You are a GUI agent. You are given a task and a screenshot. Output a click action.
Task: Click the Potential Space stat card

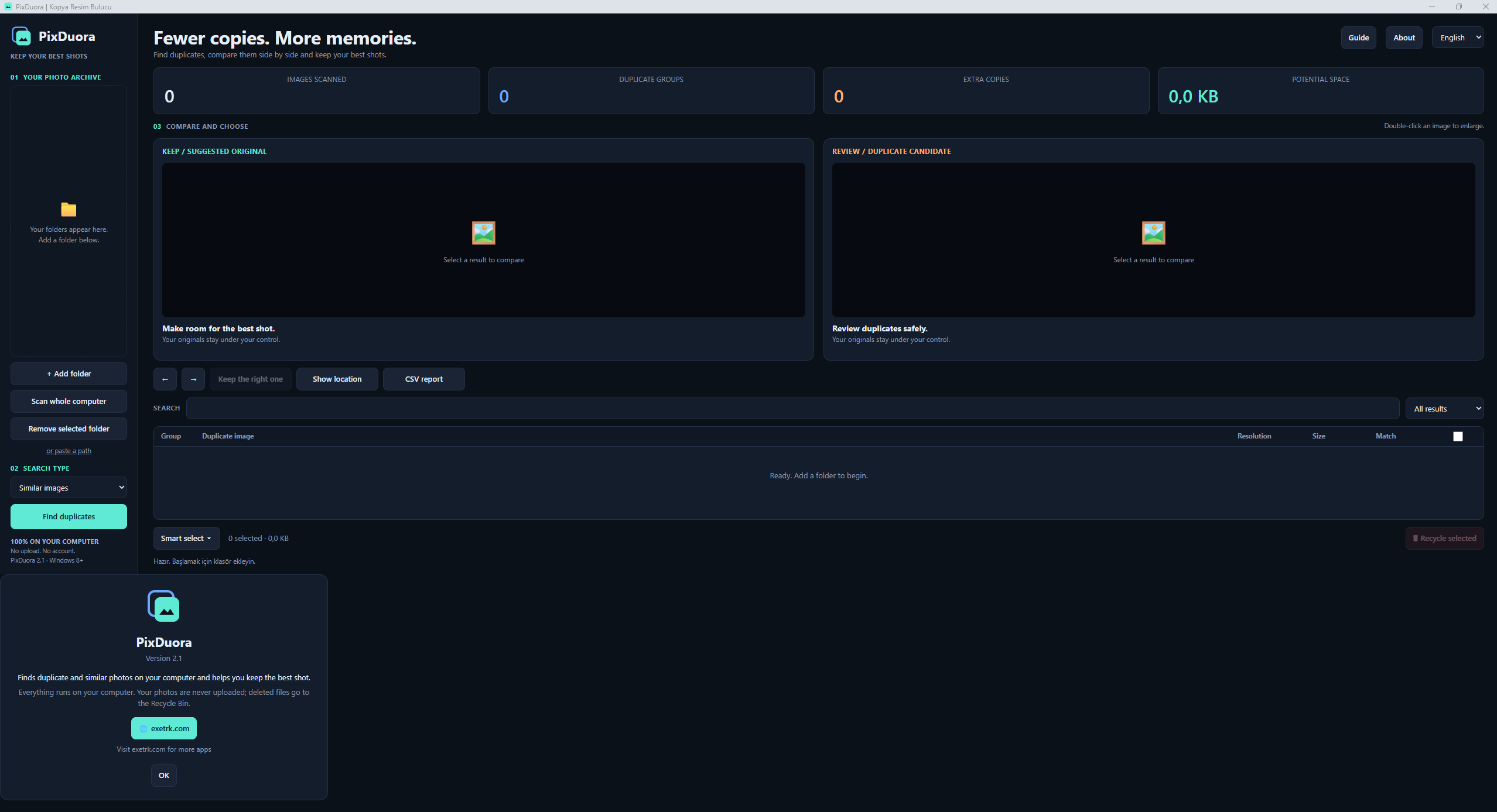pyautogui.click(x=1321, y=91)
